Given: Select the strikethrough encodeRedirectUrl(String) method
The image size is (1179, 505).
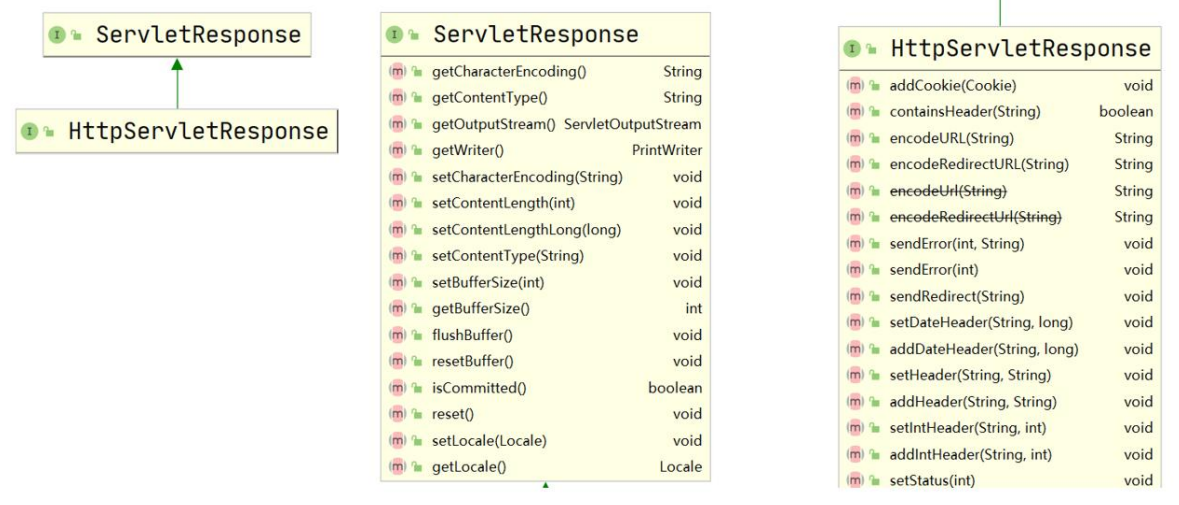Looking at the screenshot, I should pyautogui.click(x=975, y=217).
